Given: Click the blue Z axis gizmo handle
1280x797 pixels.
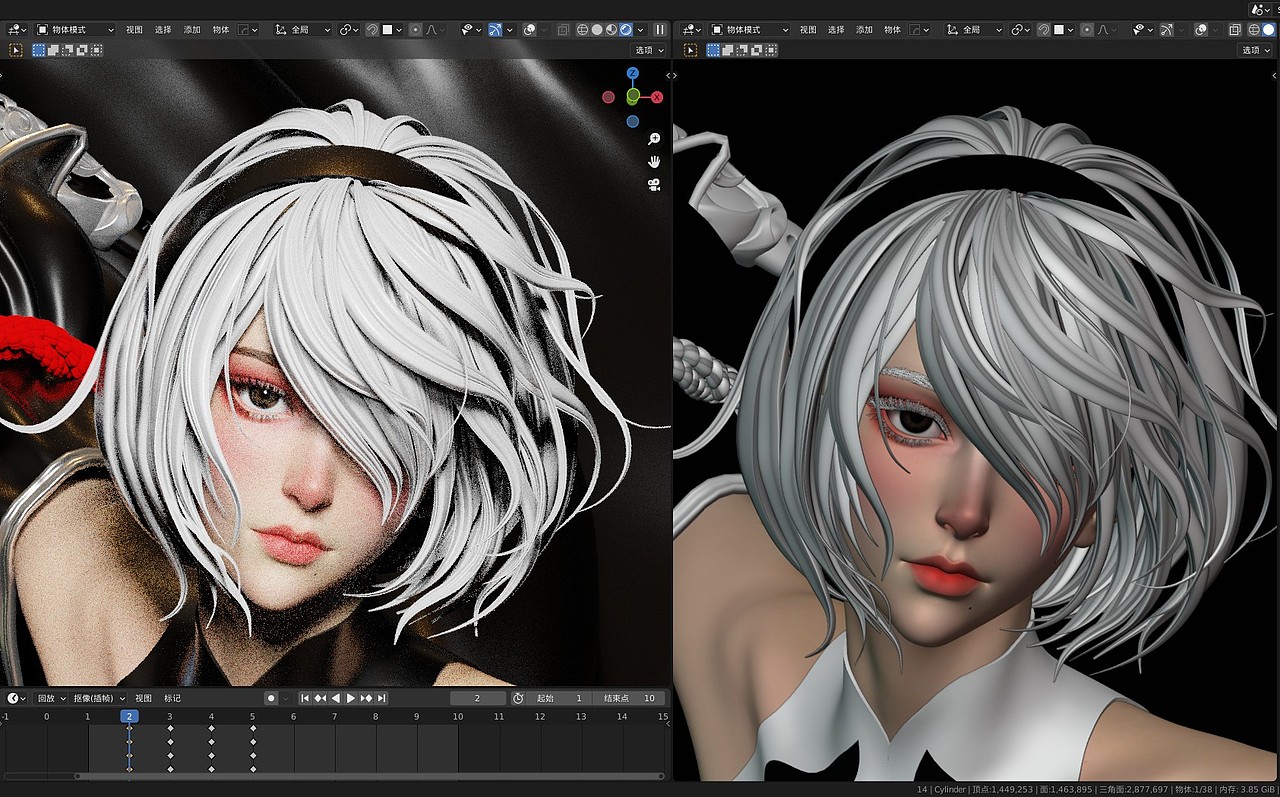Looking at the screenshot, I should coord(633,74).
